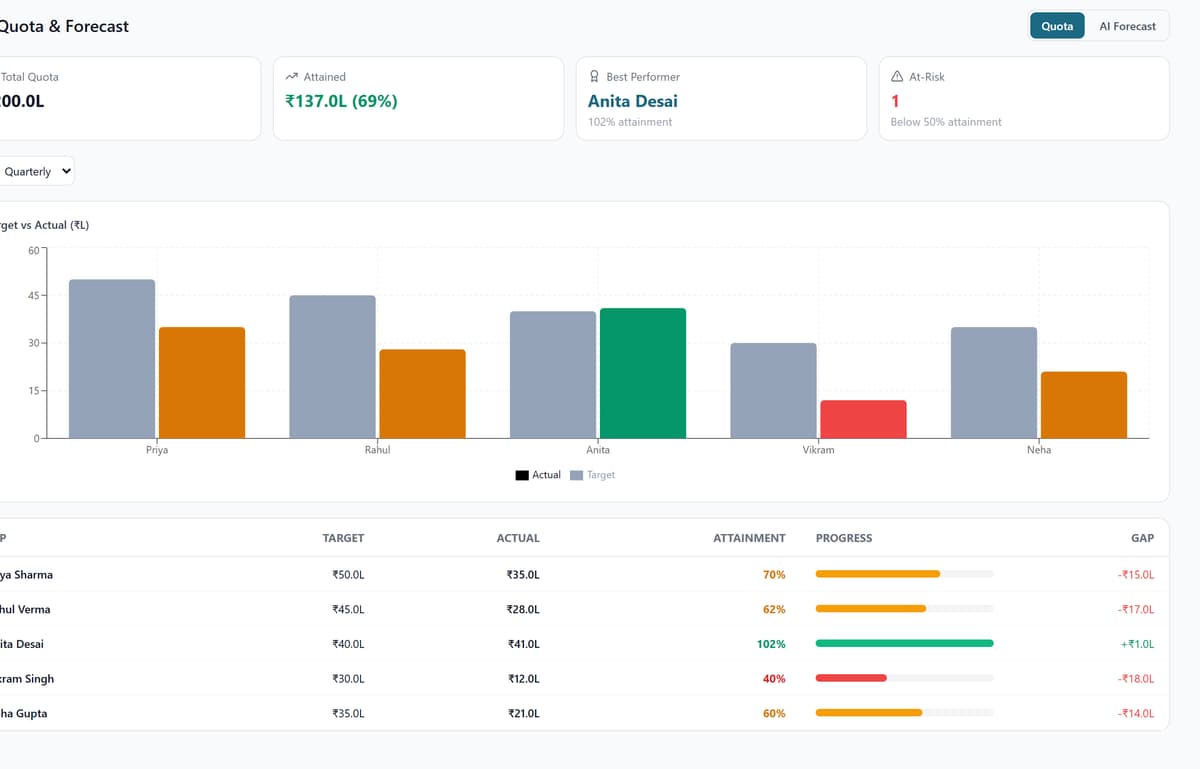Sort by the ACTUAL column header
Screen dimensions: 1200x769
(518, 538)
